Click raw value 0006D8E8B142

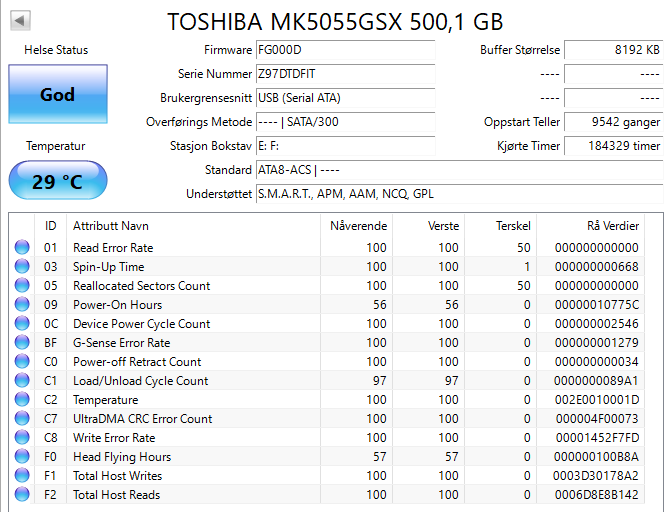596,495
